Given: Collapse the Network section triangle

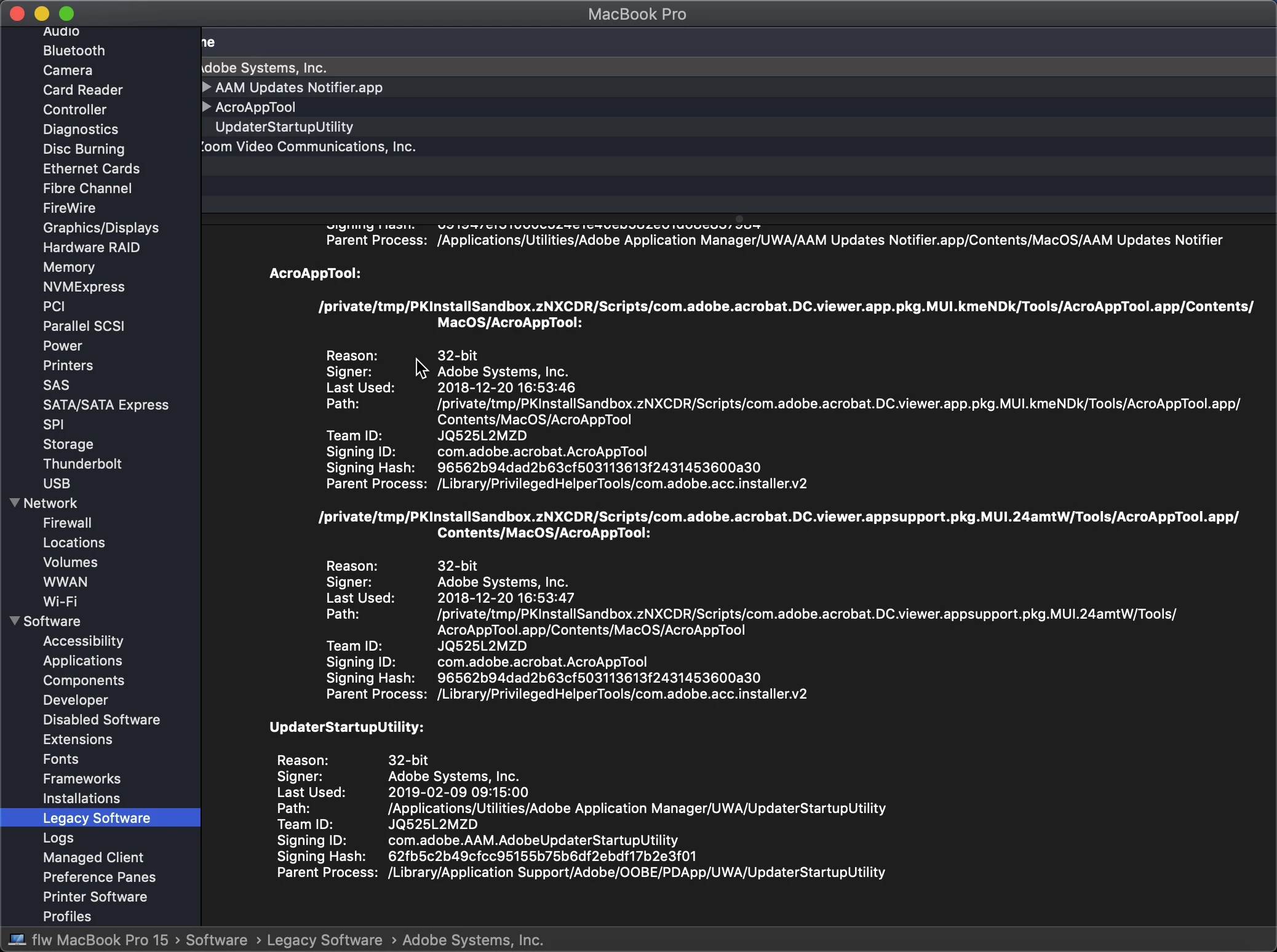Looking at the screenshot, I should (15, 502).
